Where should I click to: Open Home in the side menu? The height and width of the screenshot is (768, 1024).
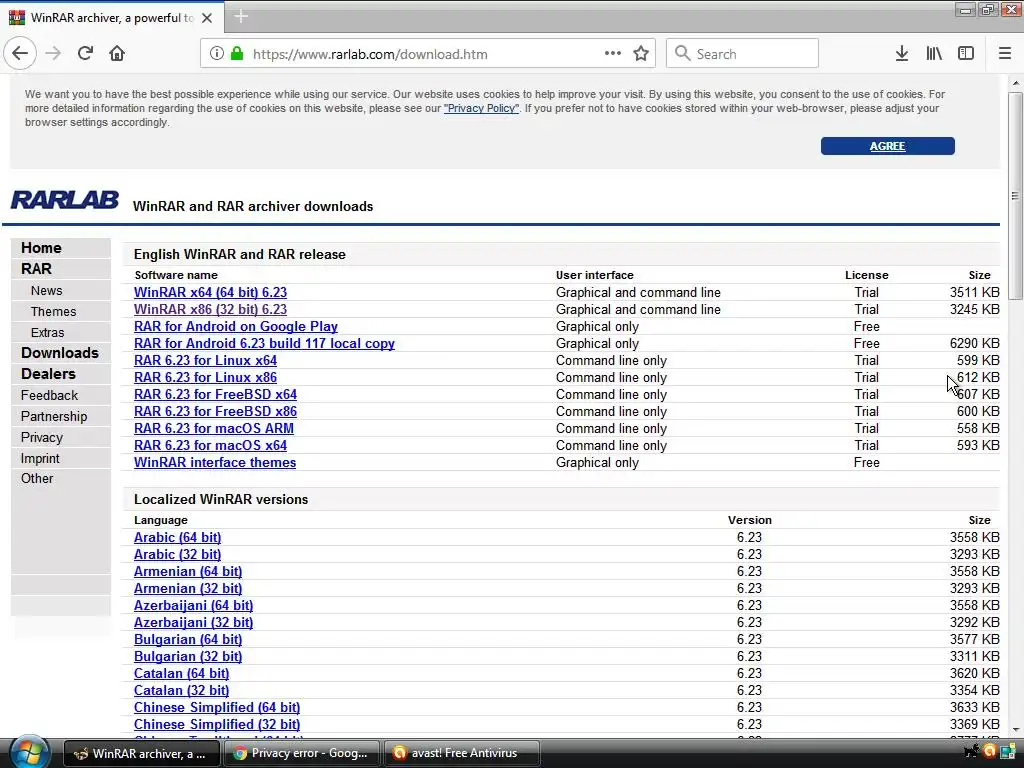[x=41, y=248]
